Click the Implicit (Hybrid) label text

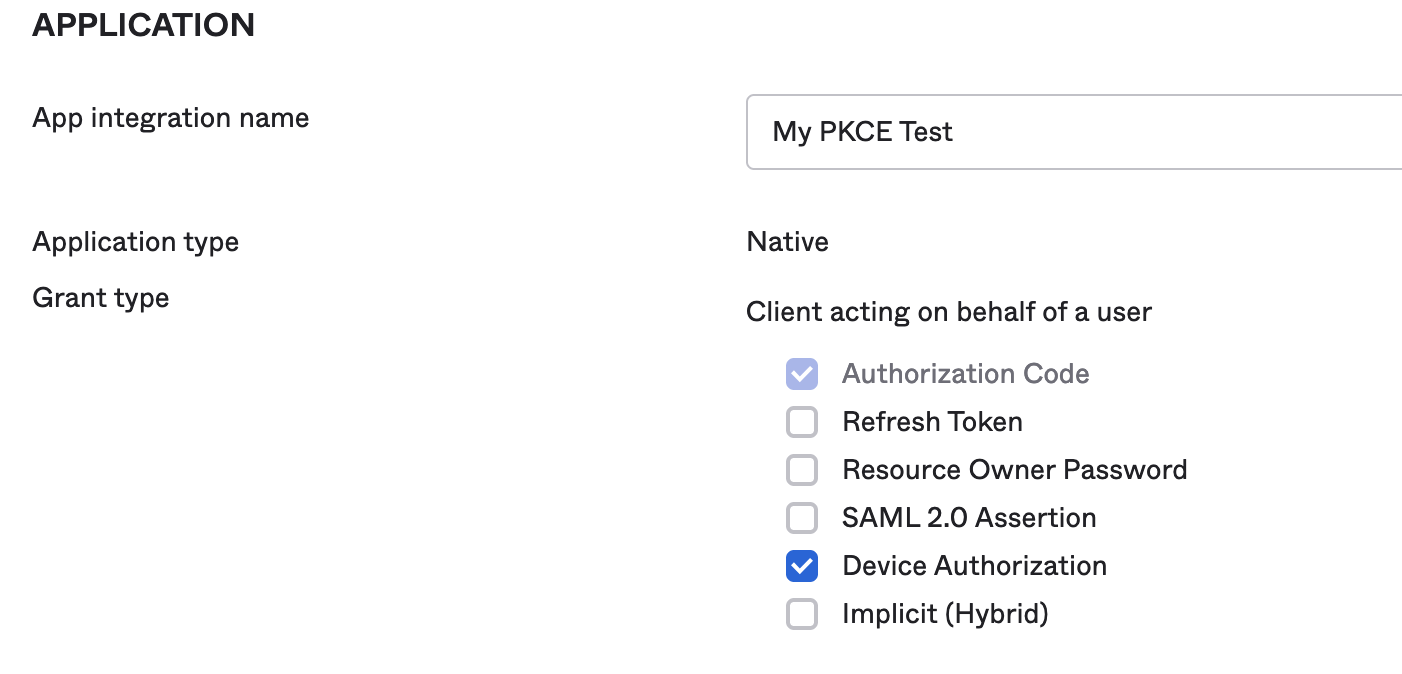coord(945,614)
